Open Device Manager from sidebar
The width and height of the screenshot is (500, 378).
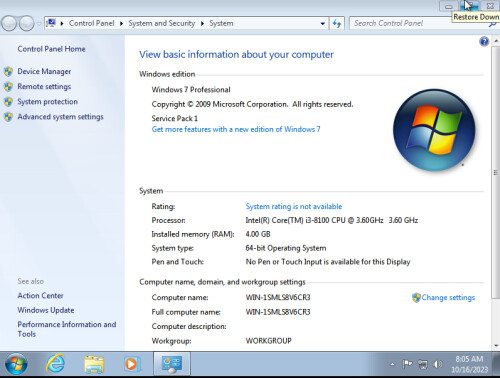pos(44,71)
